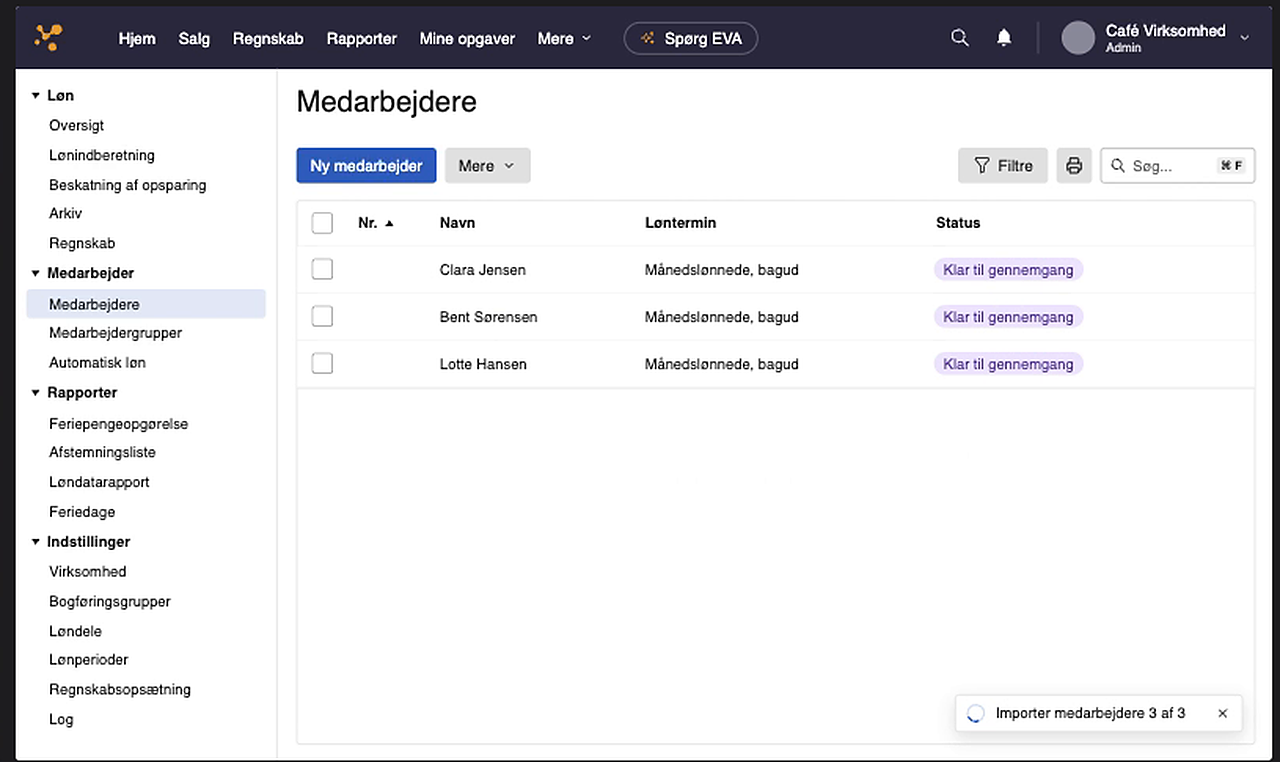Check the box for Lotte Hansen
This screenshot has height=762, width=1280.
click(322, 364)
